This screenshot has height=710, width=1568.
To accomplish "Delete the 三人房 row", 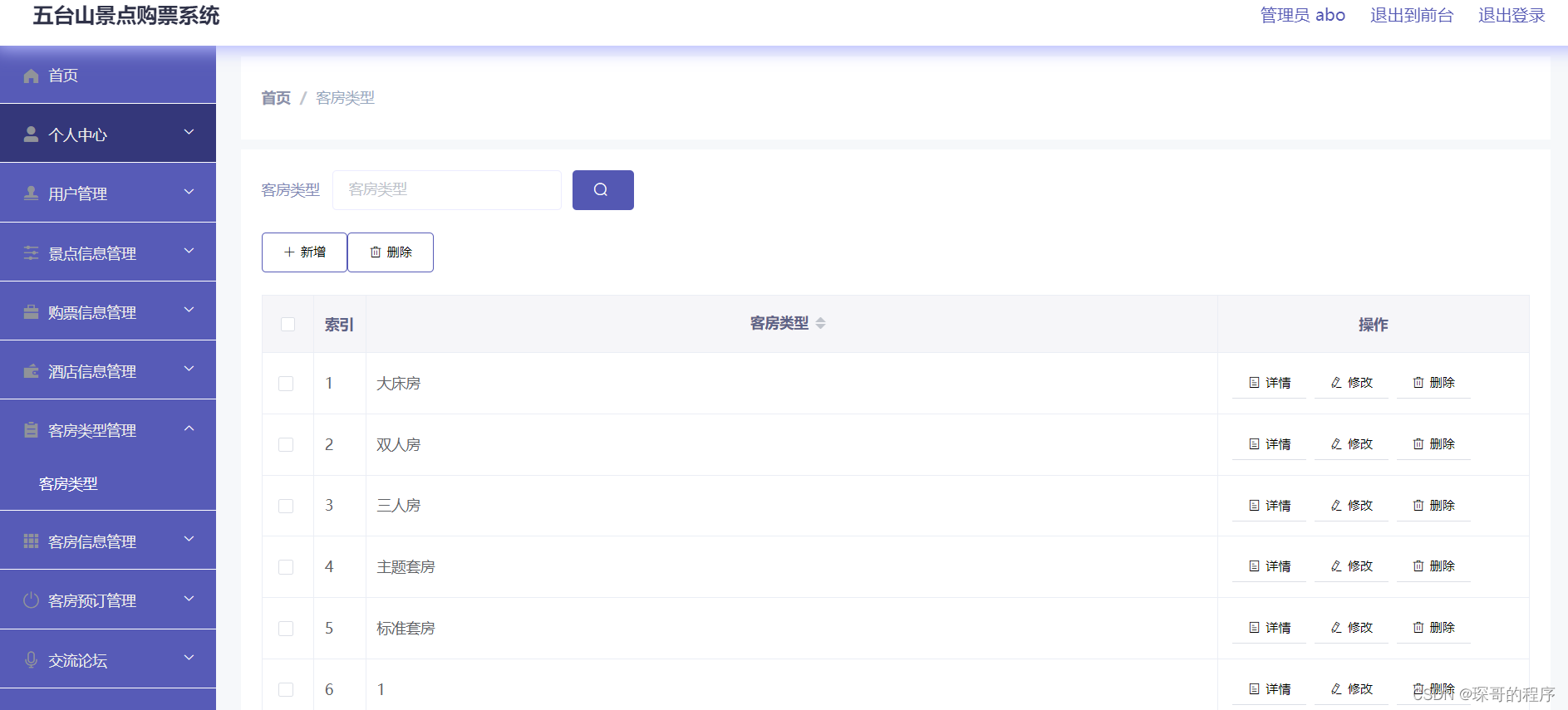I will pyautogui.click(x=1433, y=506).
